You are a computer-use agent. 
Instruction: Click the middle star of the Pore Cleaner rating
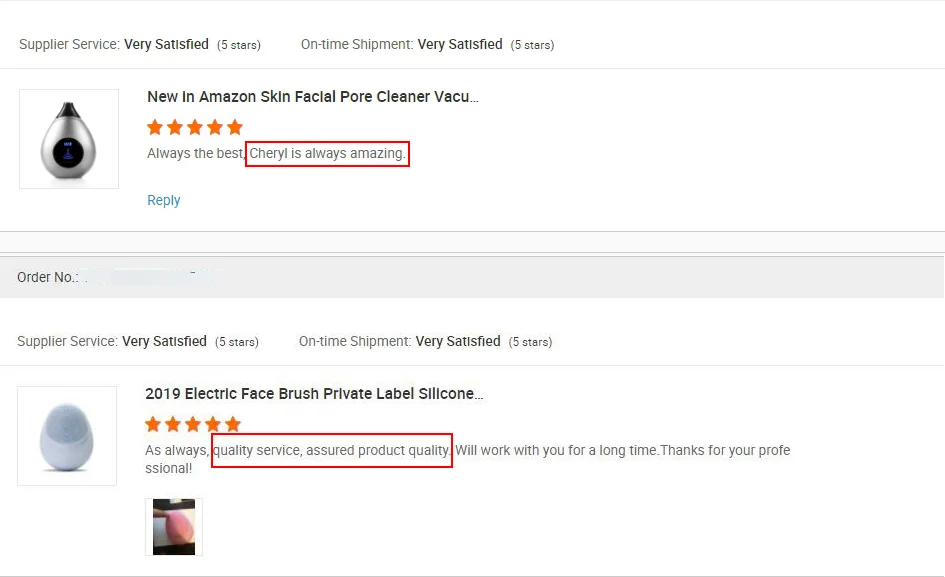click(195, 127)
